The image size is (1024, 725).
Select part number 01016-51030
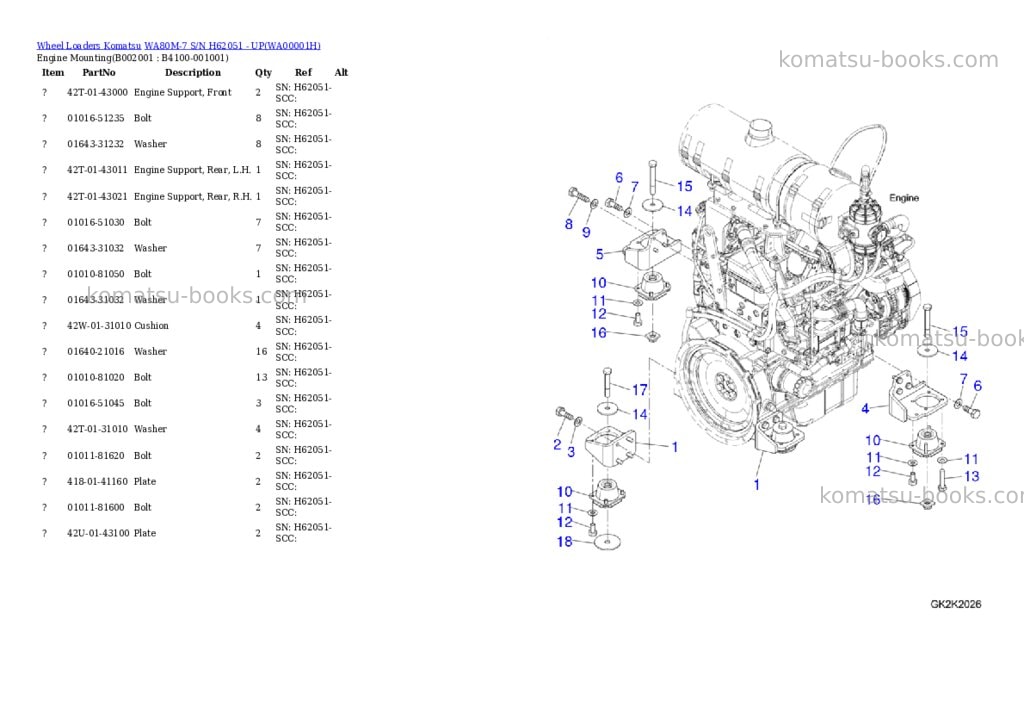[x=95, y=222]
